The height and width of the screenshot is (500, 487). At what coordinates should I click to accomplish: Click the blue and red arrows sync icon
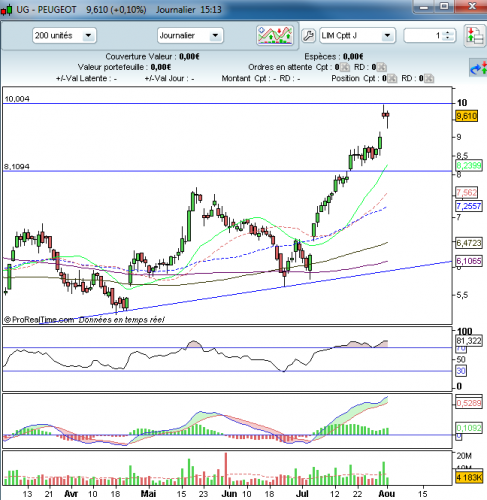(478, 68)
